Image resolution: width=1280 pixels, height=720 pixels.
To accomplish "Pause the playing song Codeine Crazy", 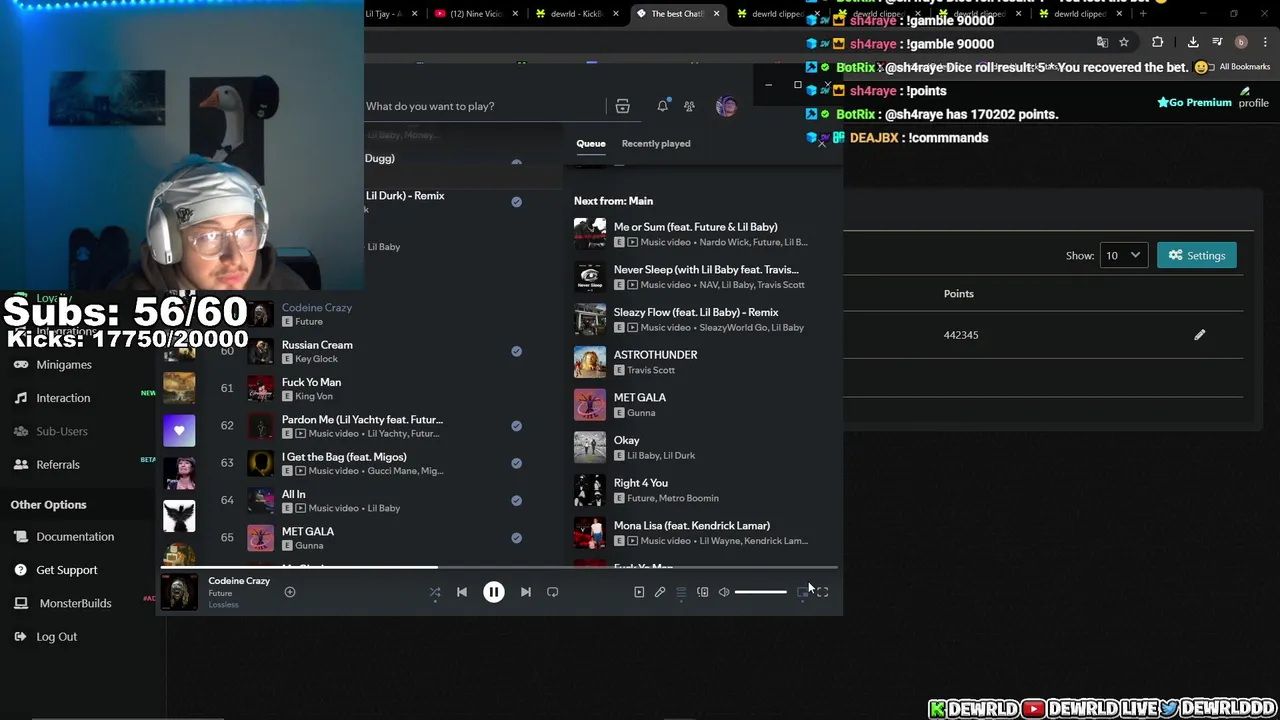I will (x=494, y=592).
